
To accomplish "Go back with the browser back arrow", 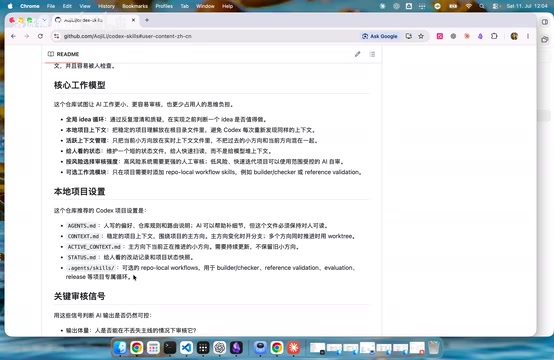I will coord(13,36).
